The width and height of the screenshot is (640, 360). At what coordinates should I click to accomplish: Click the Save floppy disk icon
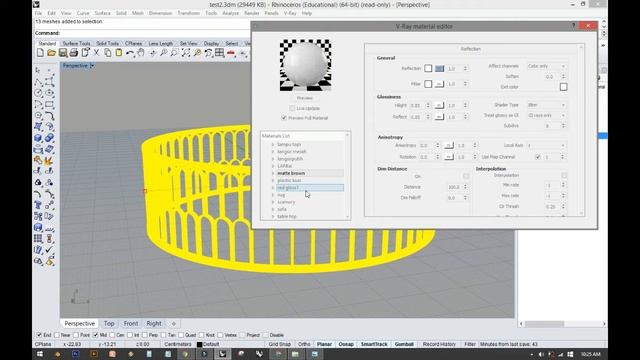(62, 53)
